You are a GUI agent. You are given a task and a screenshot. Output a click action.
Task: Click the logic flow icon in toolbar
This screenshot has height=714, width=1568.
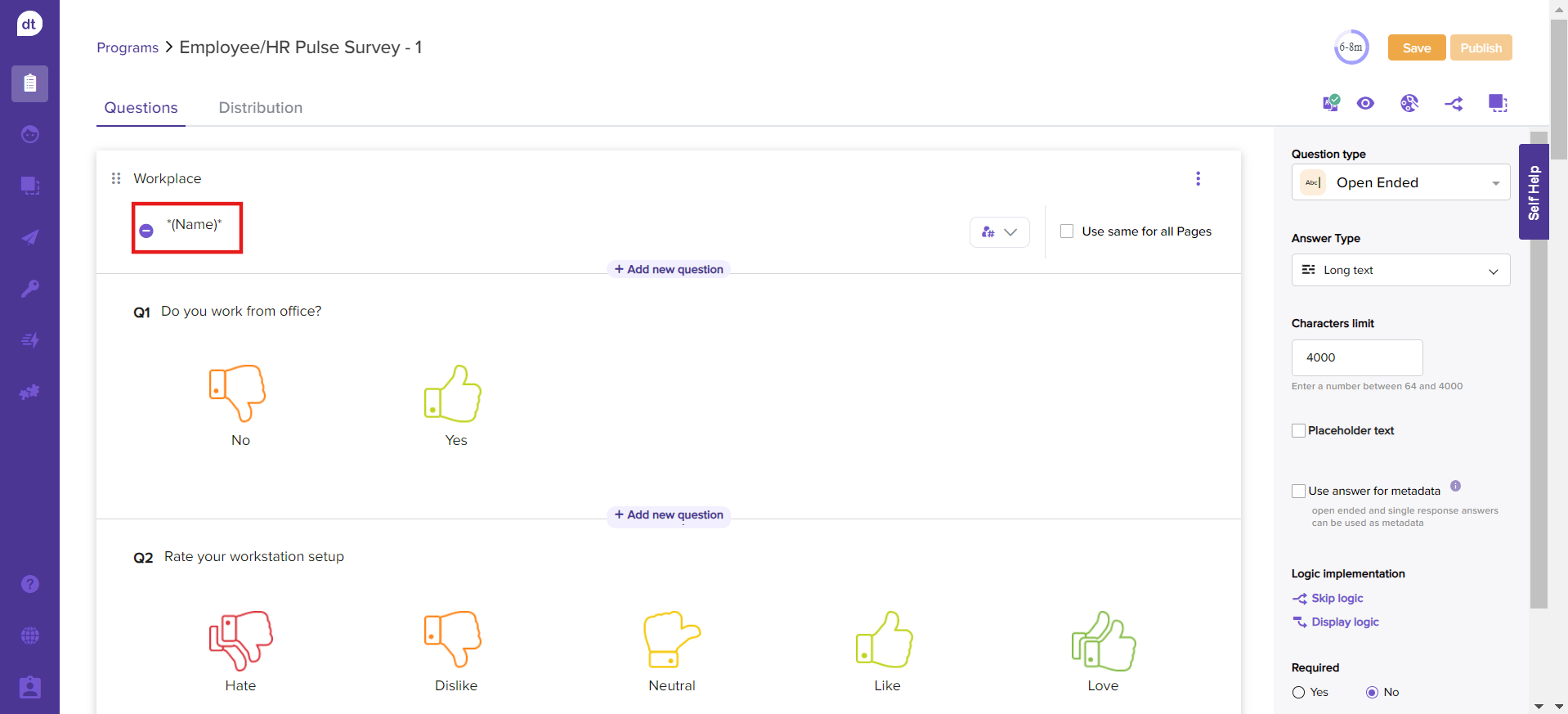click(x=1454, y=104)
